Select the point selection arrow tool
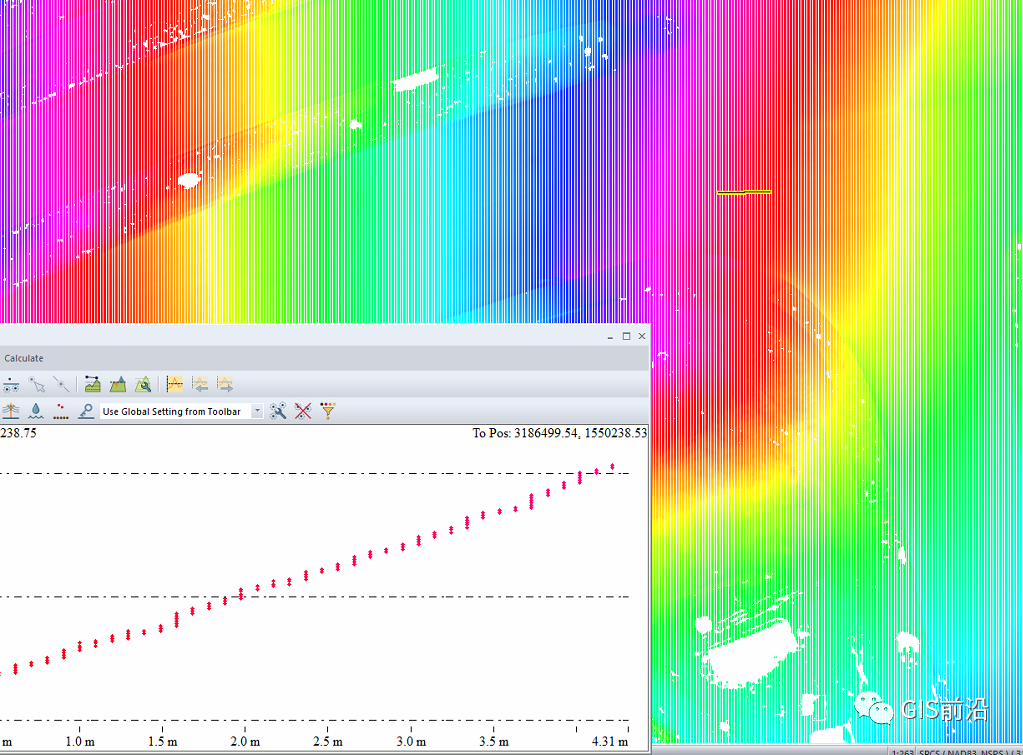Viewport: 1023px width, 755px height. pyautogui.click(x=37, y=384)
